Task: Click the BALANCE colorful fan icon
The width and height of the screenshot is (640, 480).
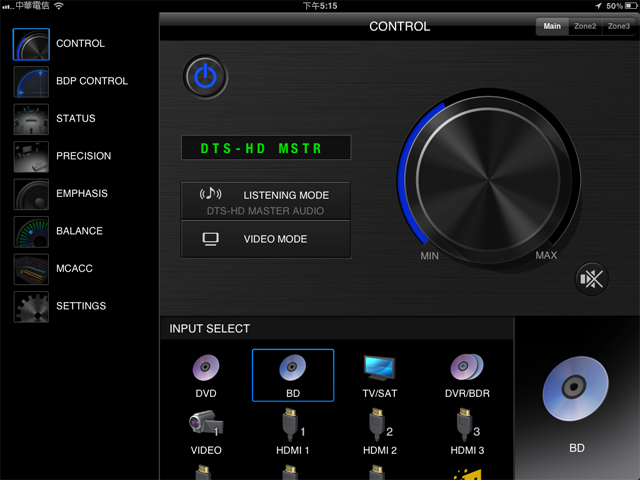Action: click(31, 232)
